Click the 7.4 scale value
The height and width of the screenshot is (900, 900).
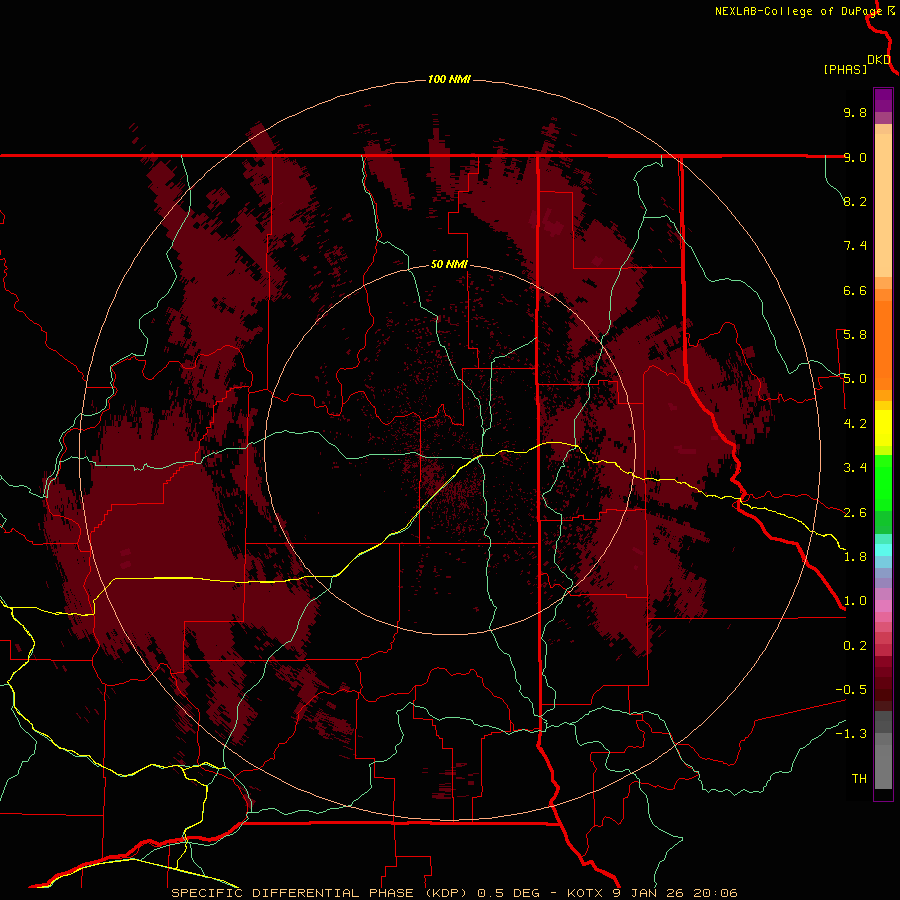click(855, 246)
